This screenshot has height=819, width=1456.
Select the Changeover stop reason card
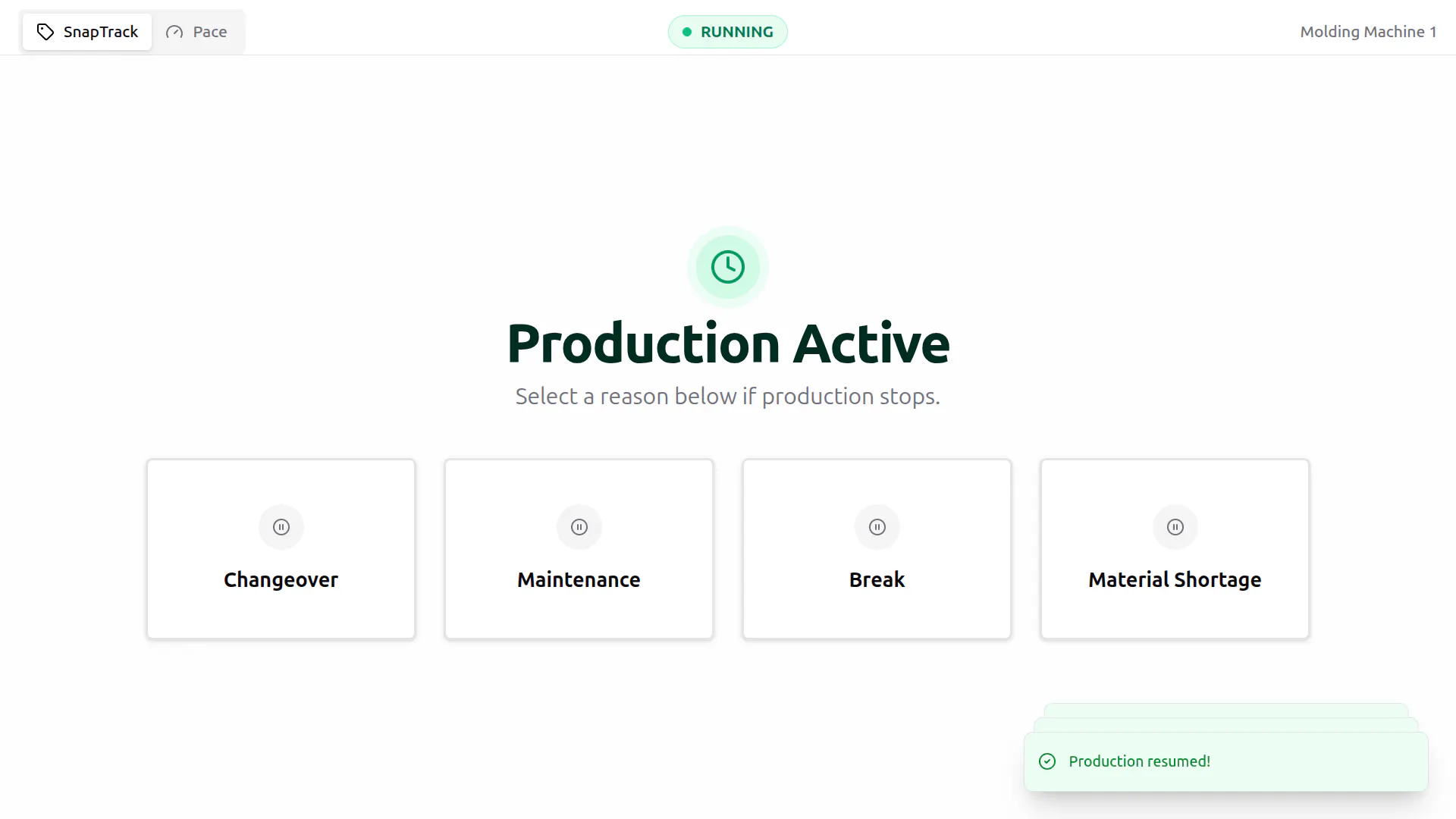coord(281,549)
